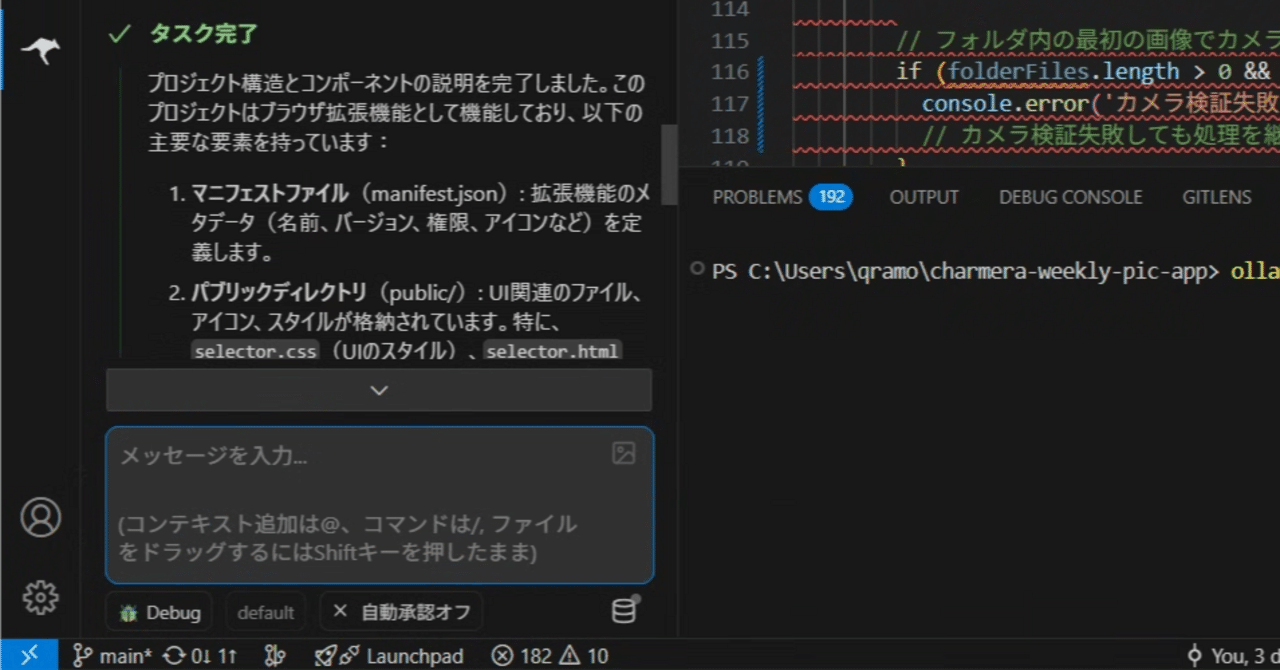Switch to the OUTPUT tab
This screenshot has height=670, width=1280.
click(x=923, y=197)
